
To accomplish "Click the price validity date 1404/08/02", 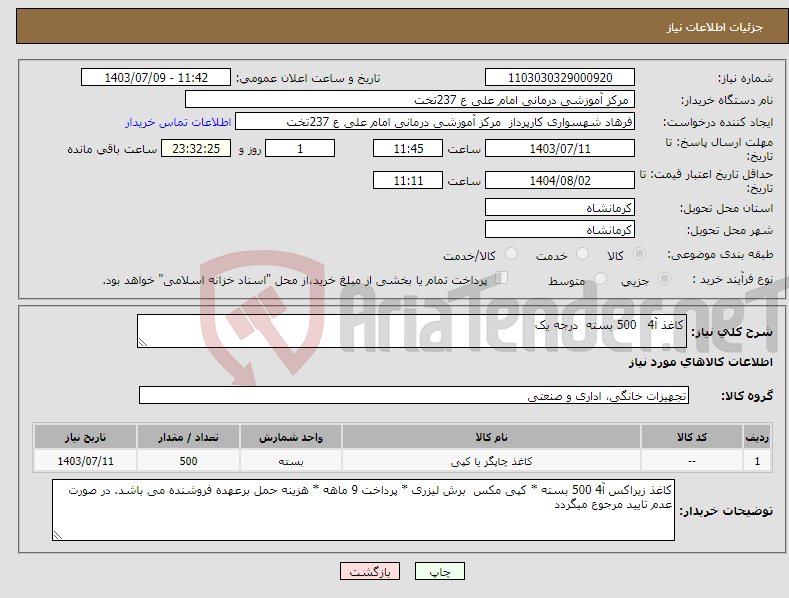I will (x=560, y=180).
